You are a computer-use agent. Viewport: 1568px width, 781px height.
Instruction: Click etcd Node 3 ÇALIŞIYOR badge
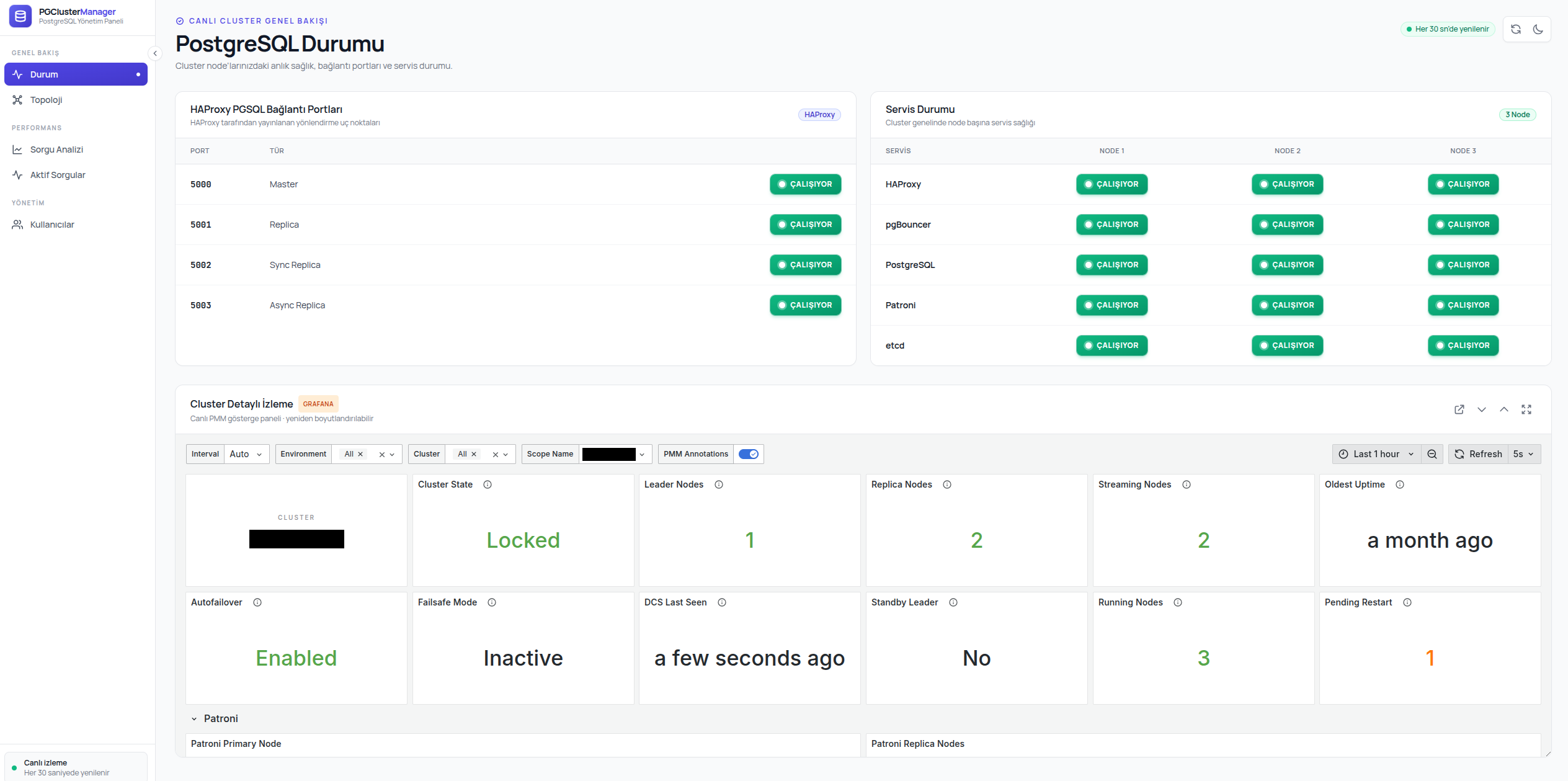tap(1463, 346)
